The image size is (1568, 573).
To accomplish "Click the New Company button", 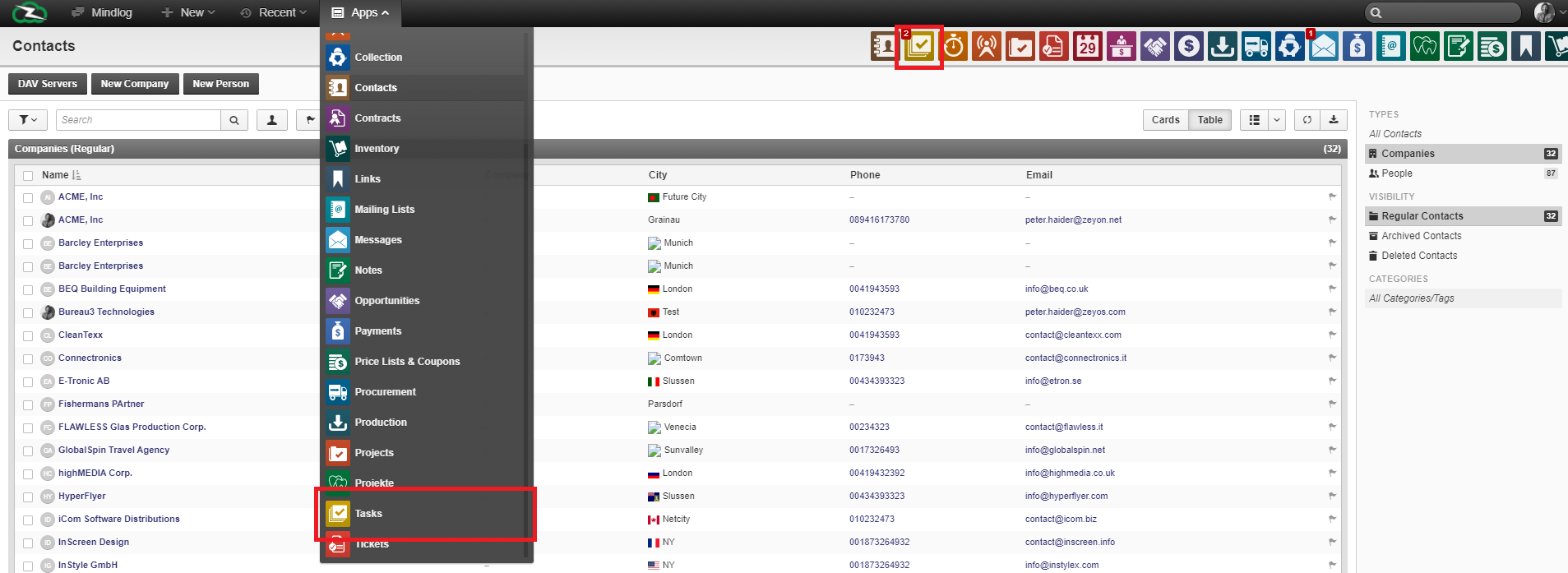I will (x=135, y=84).
